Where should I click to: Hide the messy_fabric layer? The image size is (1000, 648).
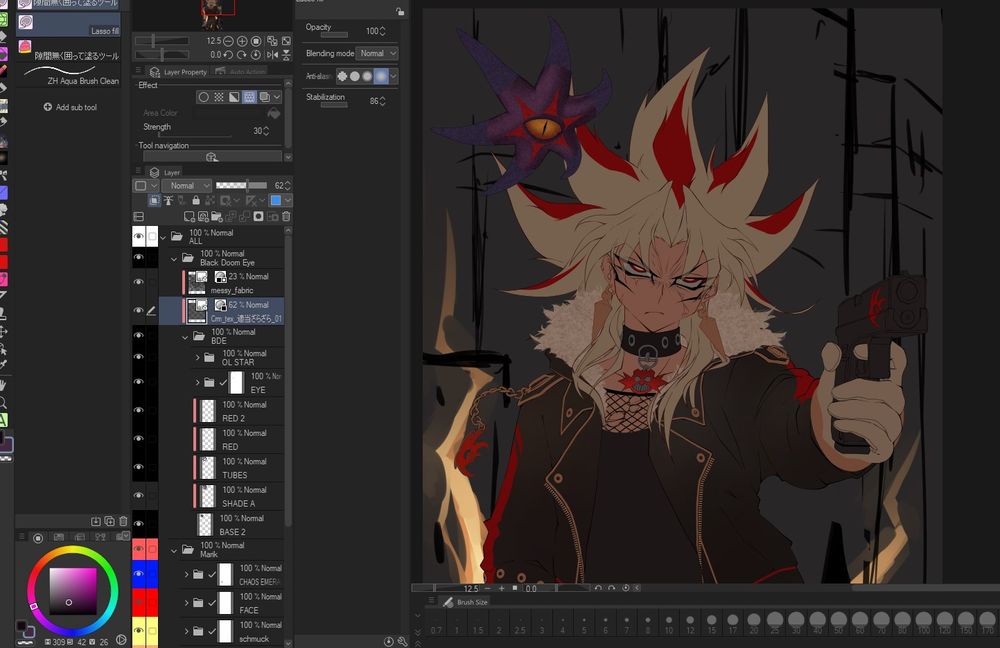138,282
